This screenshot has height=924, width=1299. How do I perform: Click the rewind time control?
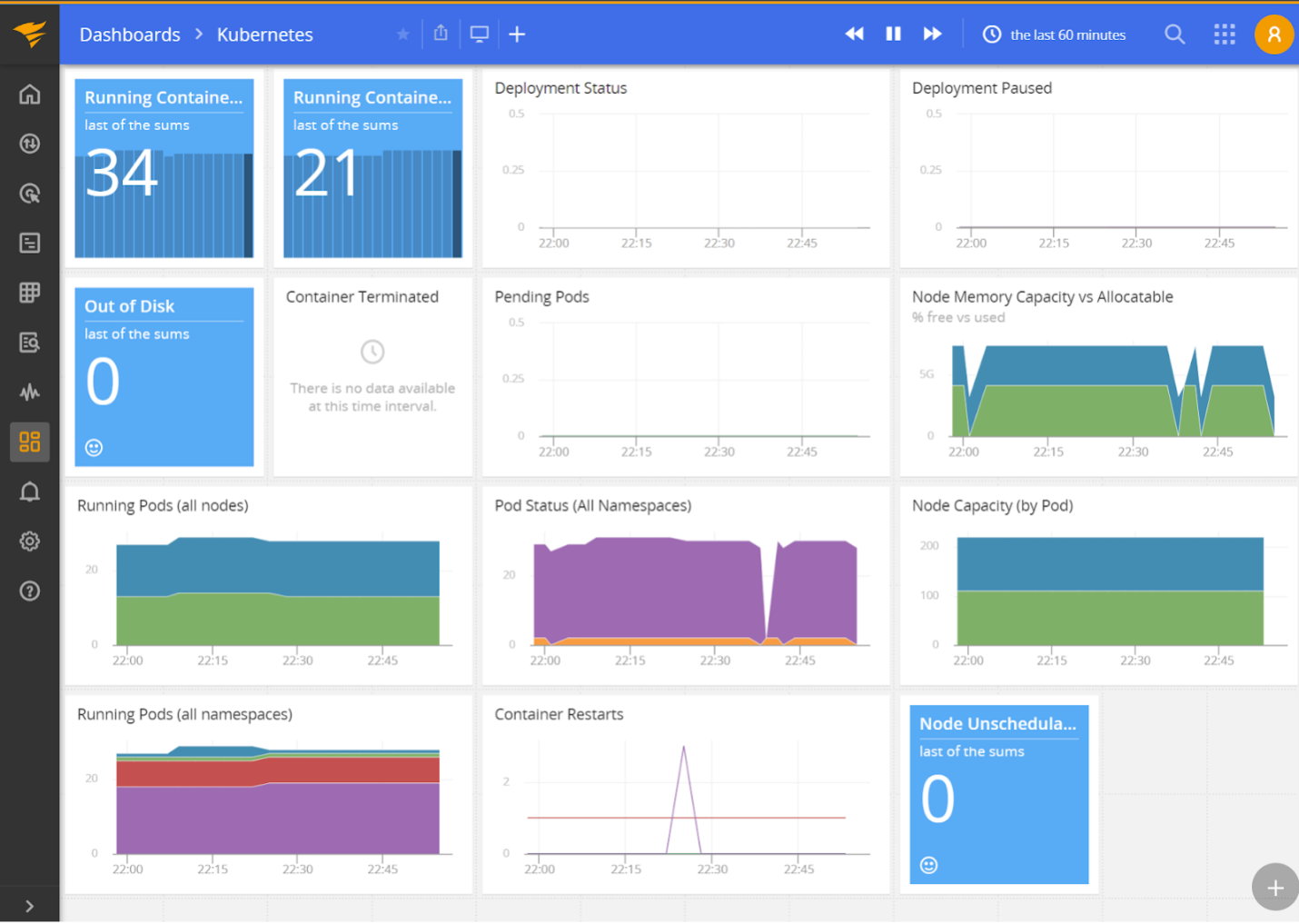tap(855, 35)
